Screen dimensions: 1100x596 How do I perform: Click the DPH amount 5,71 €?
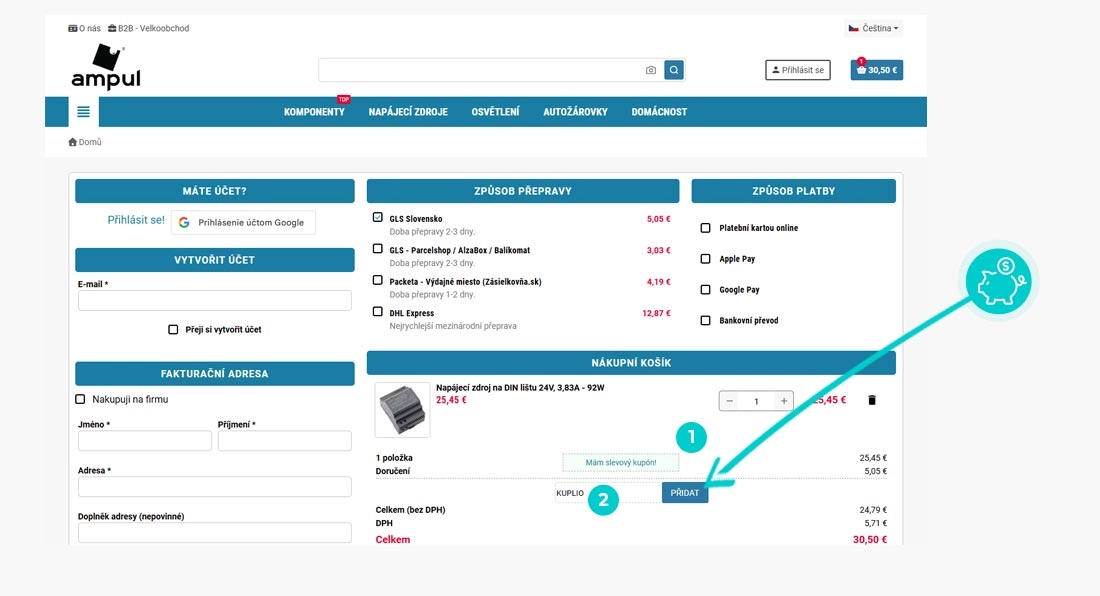(x=876, y=523)
